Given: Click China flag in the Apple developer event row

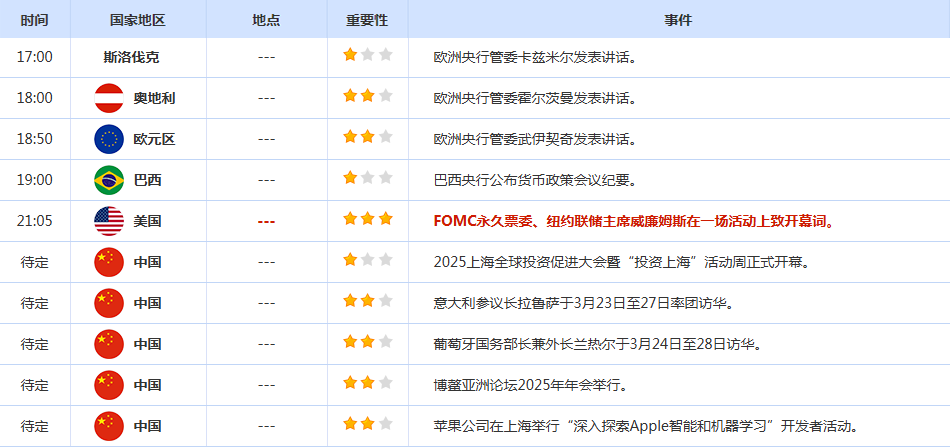Looking at the screenshot, I should [108, 426].
